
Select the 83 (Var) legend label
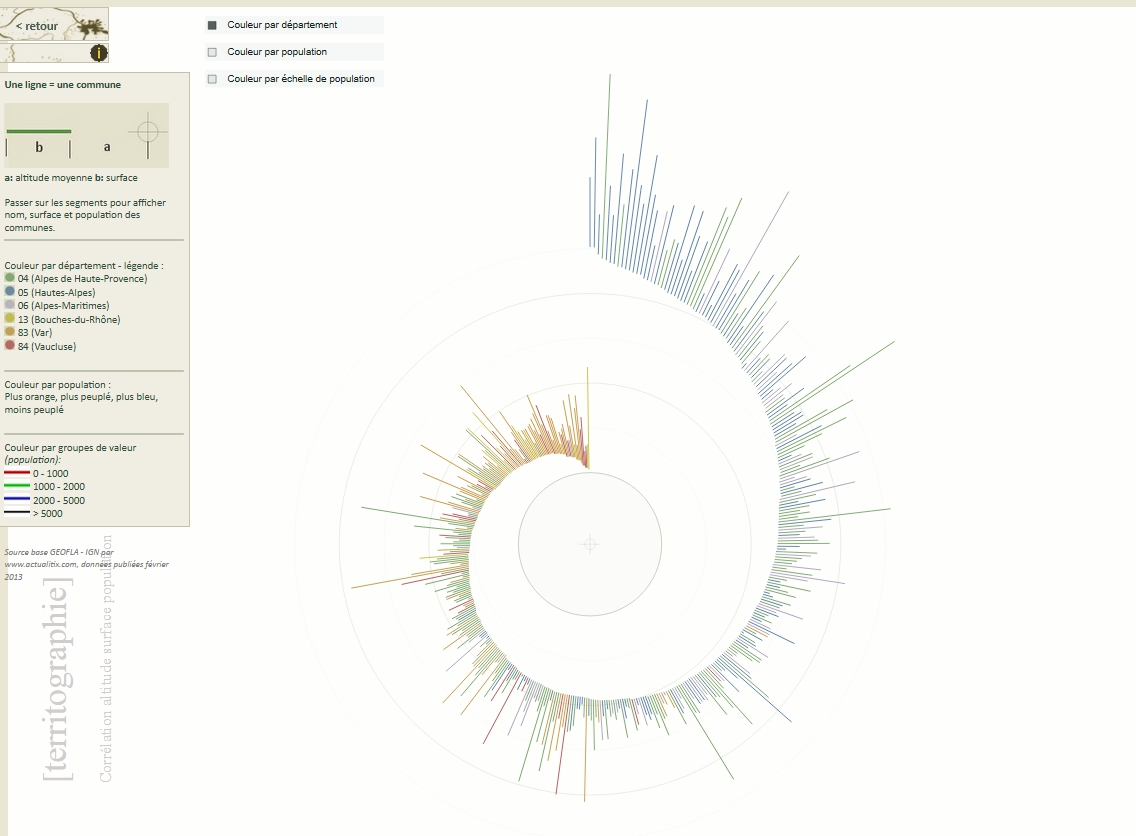[x=35, y=333]
